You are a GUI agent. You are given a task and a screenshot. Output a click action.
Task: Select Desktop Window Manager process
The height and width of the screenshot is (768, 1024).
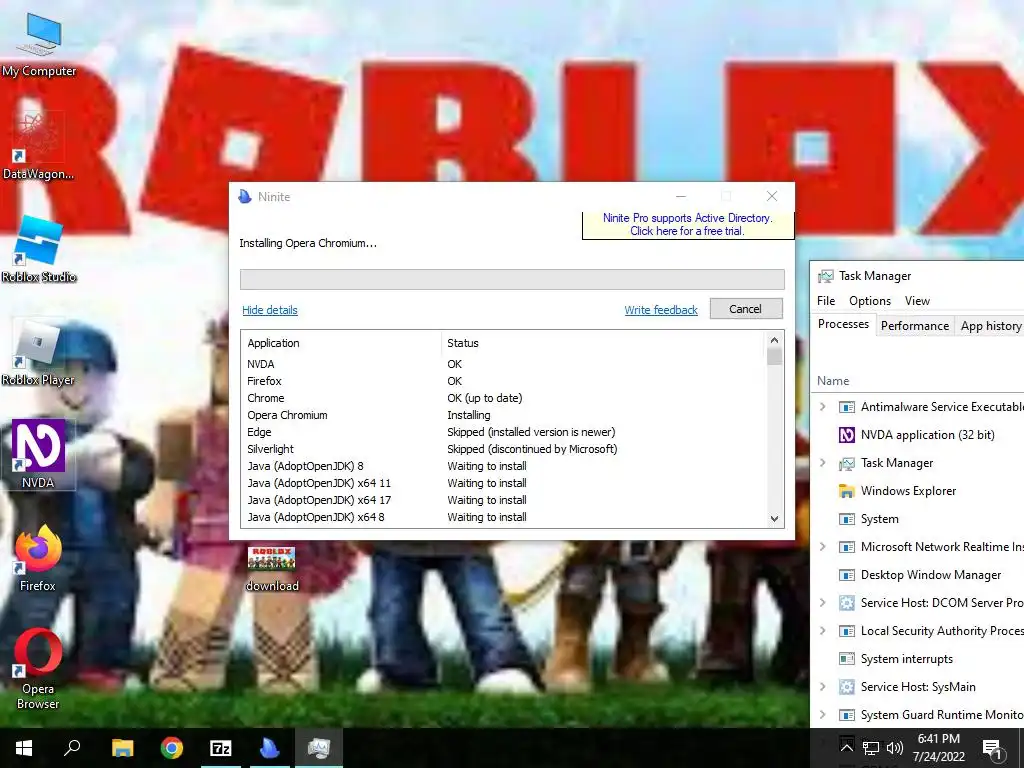click(918, 575)
